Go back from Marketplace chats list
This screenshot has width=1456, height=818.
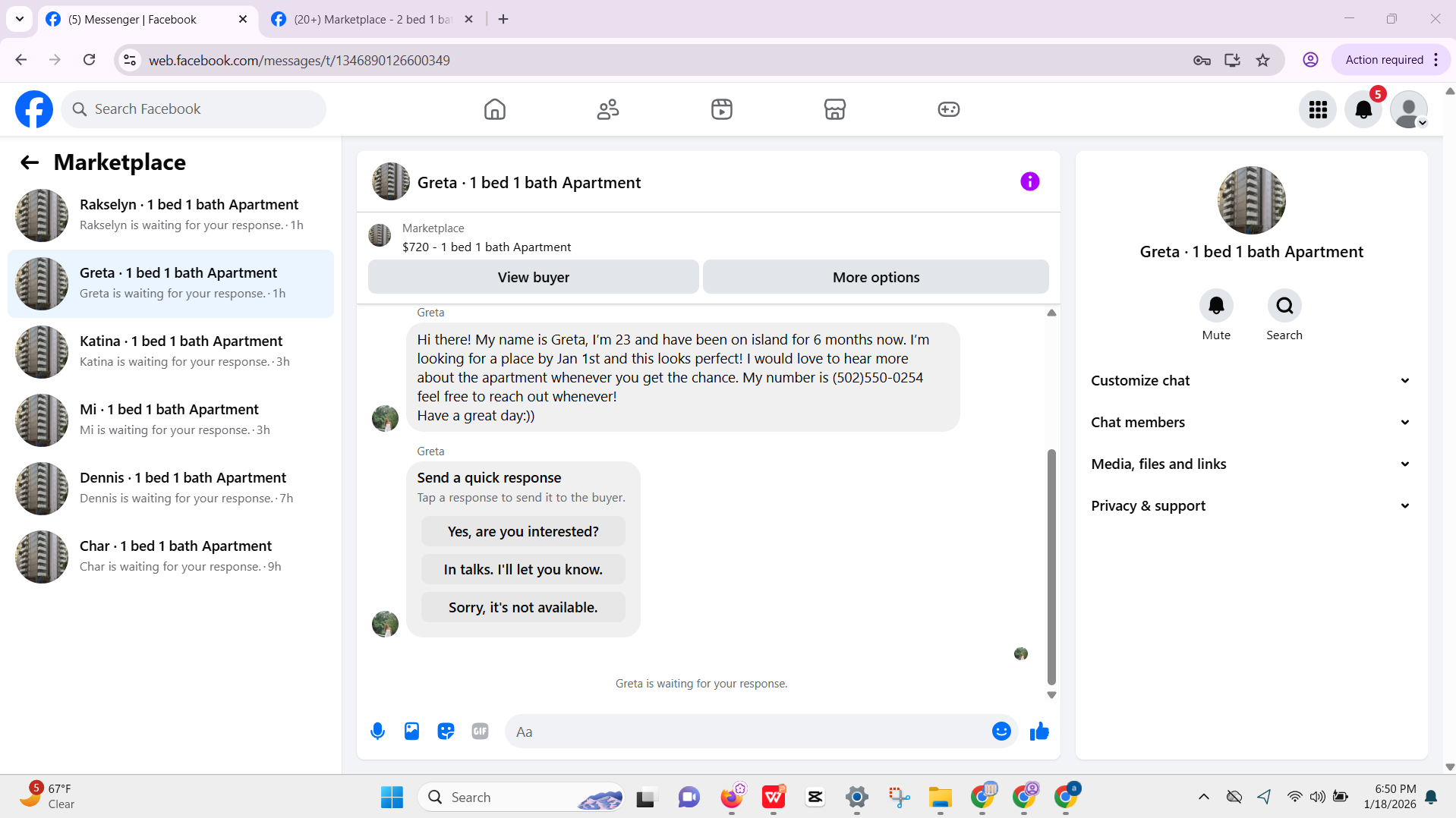pos(30,162)
